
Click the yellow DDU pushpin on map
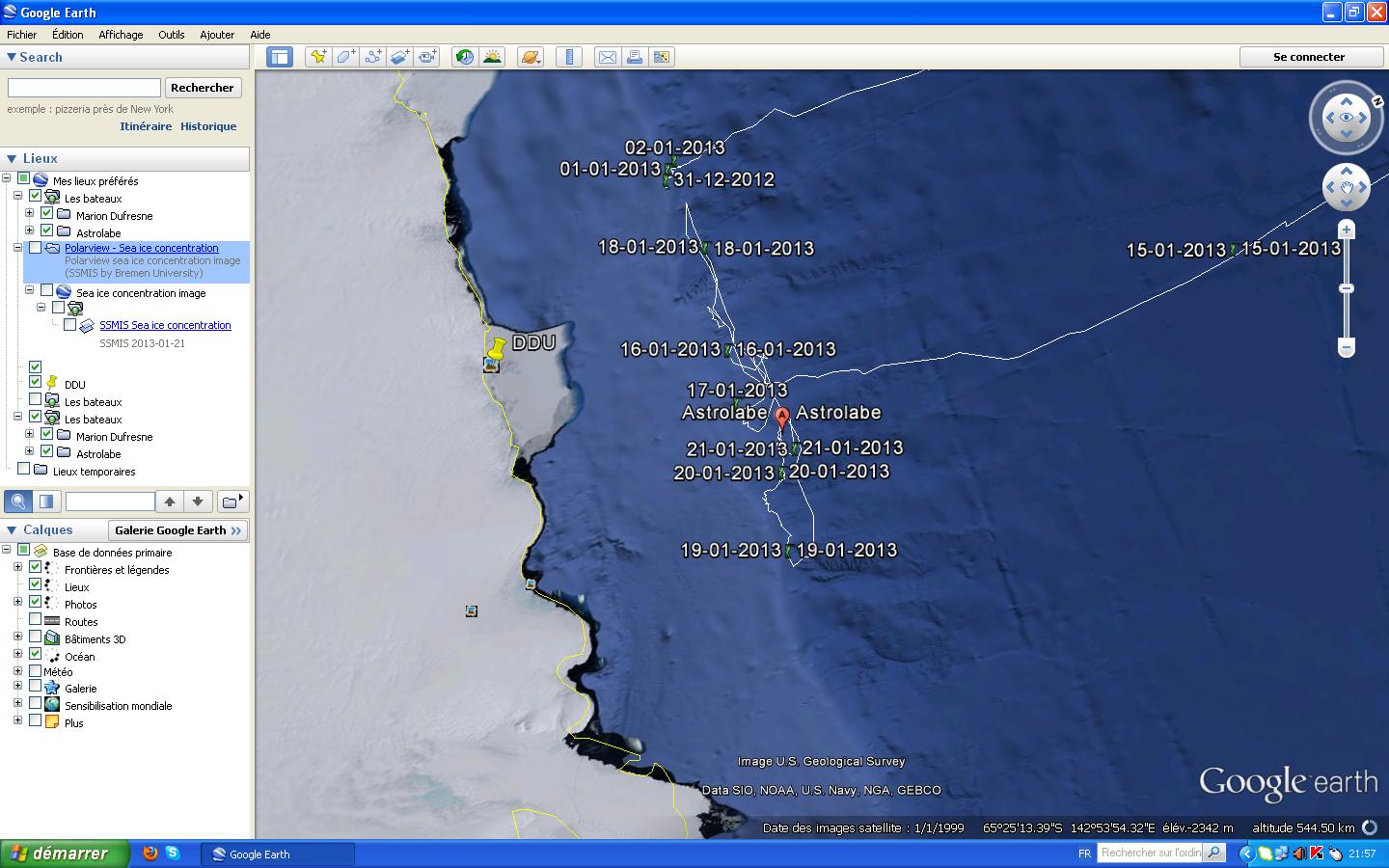[x=497, y=346]
